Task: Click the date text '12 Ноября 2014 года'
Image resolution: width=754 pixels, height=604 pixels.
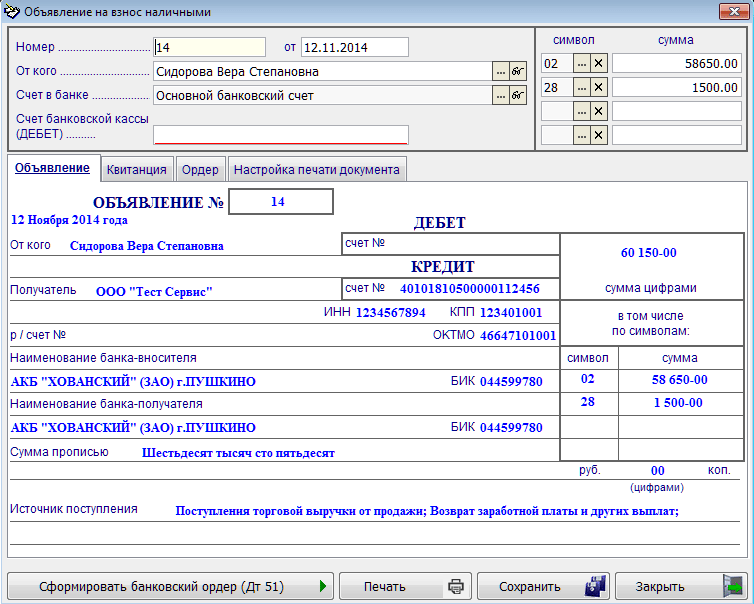Action: pyautogui.click(x=69, y=220)
